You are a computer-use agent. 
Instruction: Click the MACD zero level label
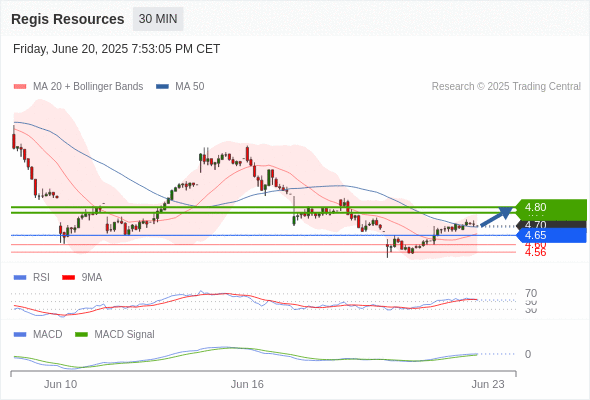(x=528, y=354)
